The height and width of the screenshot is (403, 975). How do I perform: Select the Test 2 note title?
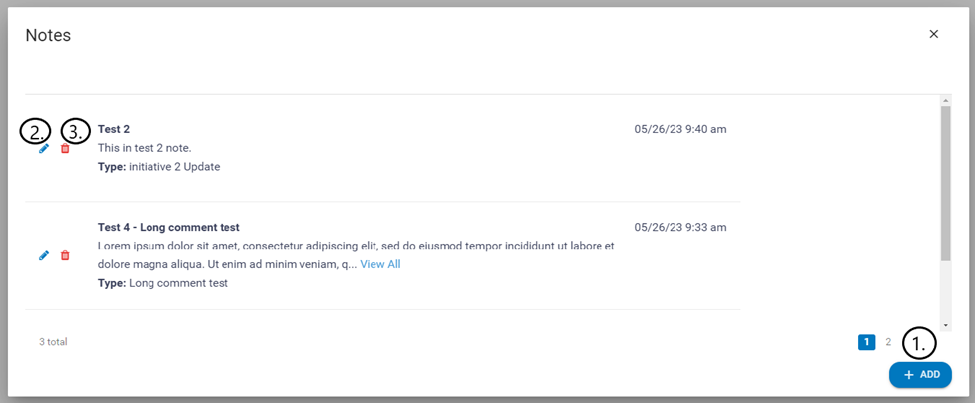click(114, 129)
